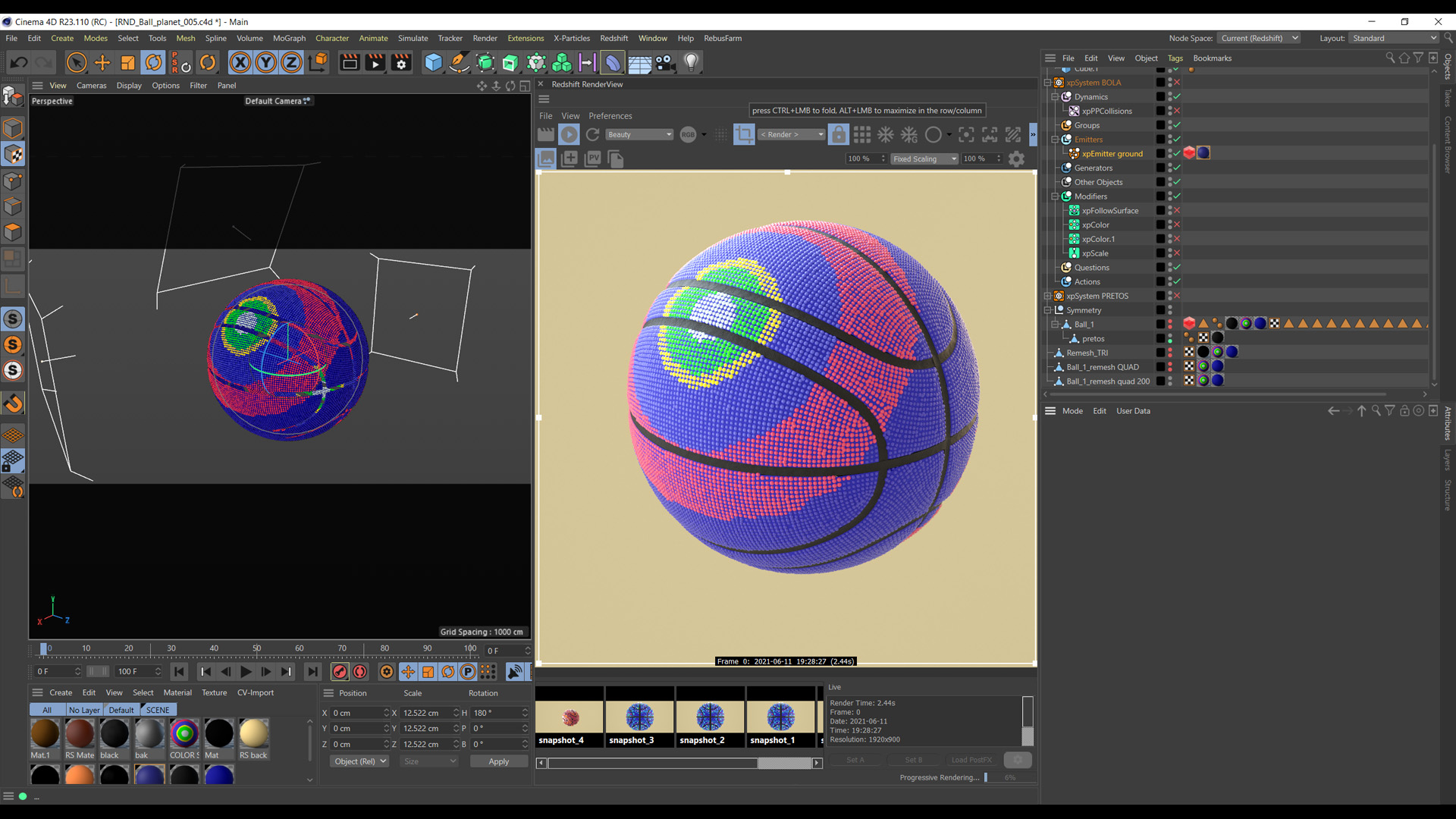Select the SCENE material layer filter
The width and height of the screenshot is (1456, 819).
(158, 710)
